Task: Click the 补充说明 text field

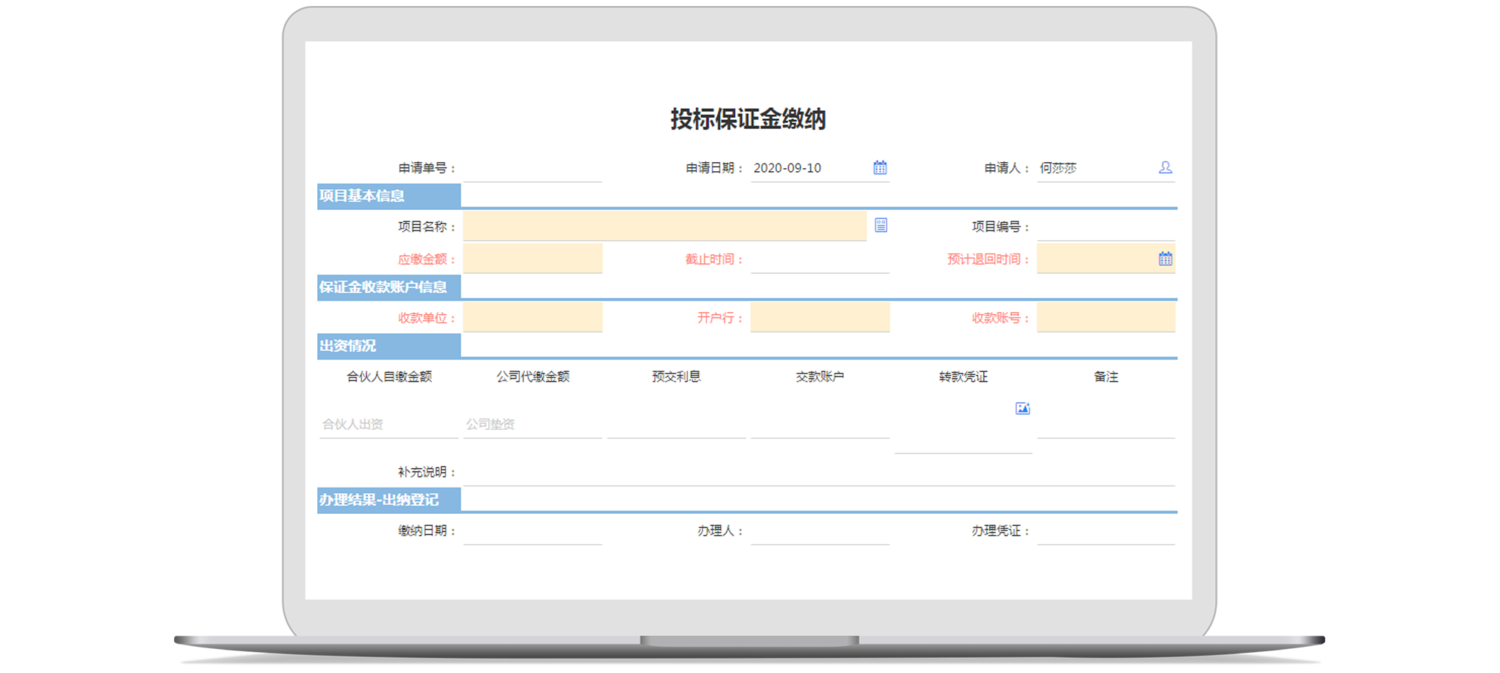Action: tap(818, 472)
